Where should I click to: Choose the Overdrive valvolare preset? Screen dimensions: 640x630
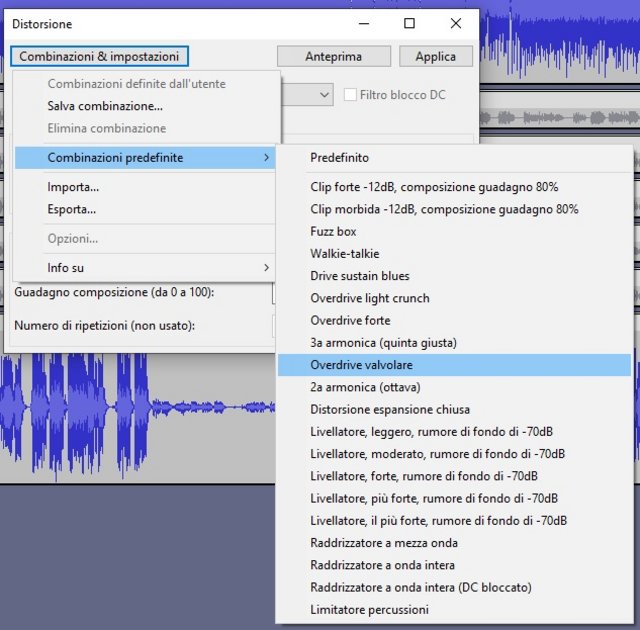tap(361, 365)
